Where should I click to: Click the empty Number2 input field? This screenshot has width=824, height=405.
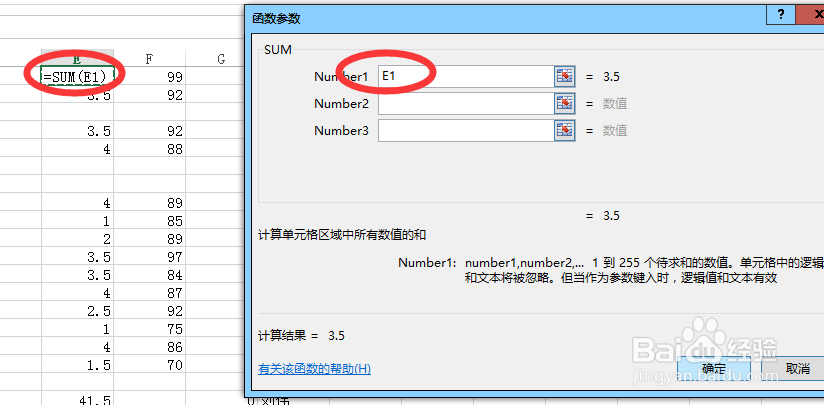click(466, 103)
